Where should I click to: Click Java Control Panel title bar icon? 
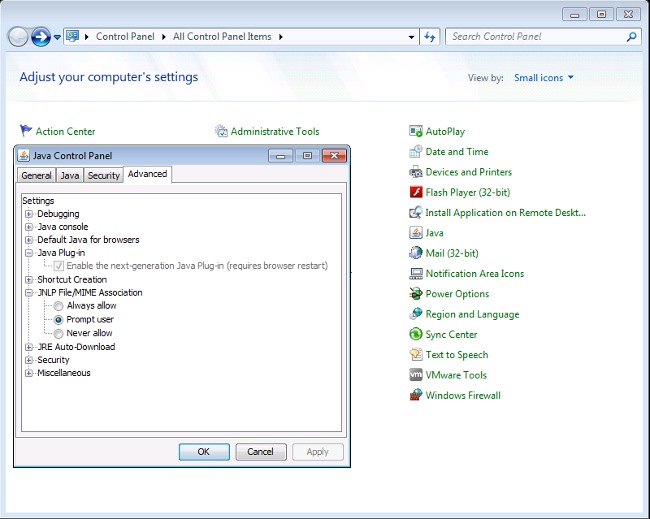(24, 155)
